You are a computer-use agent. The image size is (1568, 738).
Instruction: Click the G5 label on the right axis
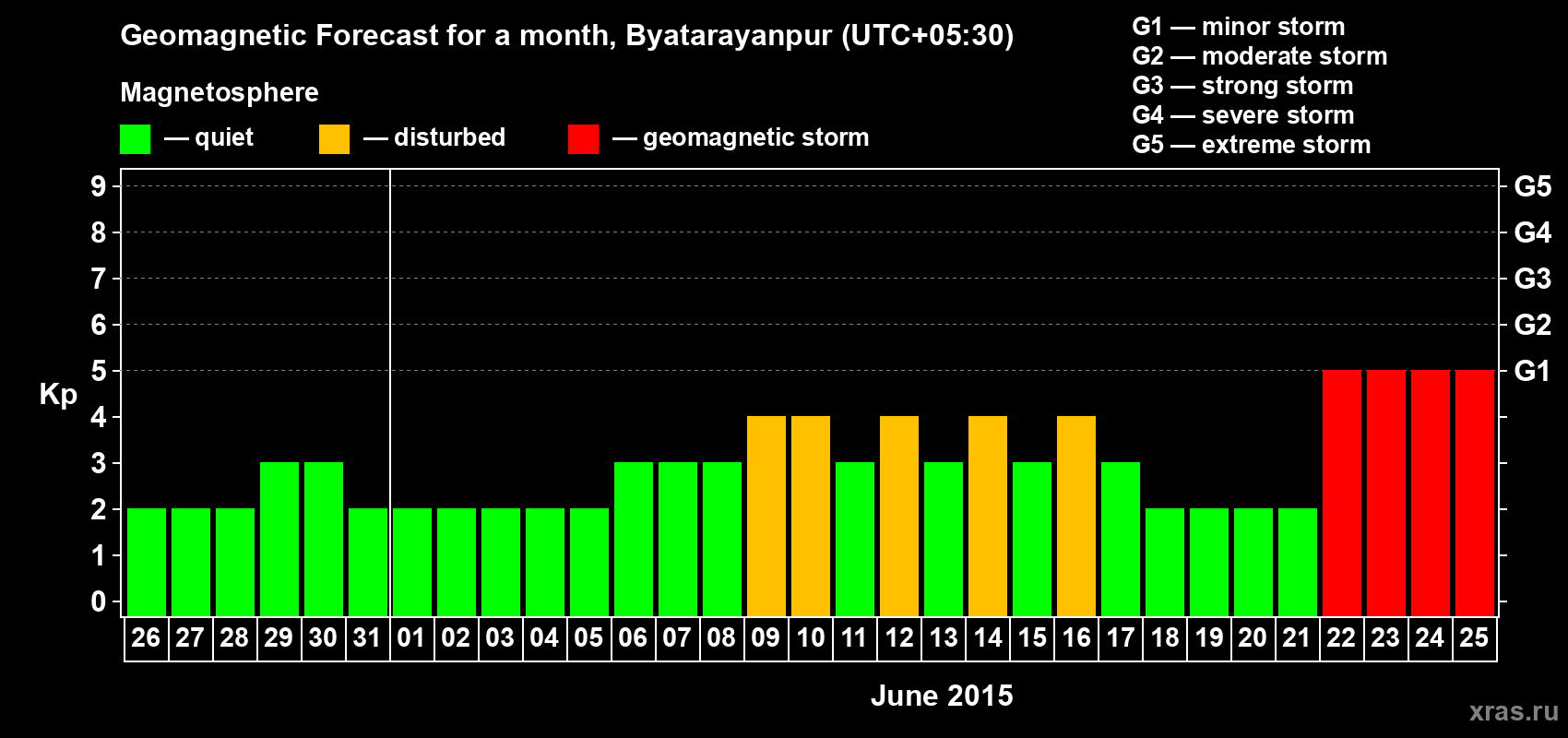point(1532,186)
